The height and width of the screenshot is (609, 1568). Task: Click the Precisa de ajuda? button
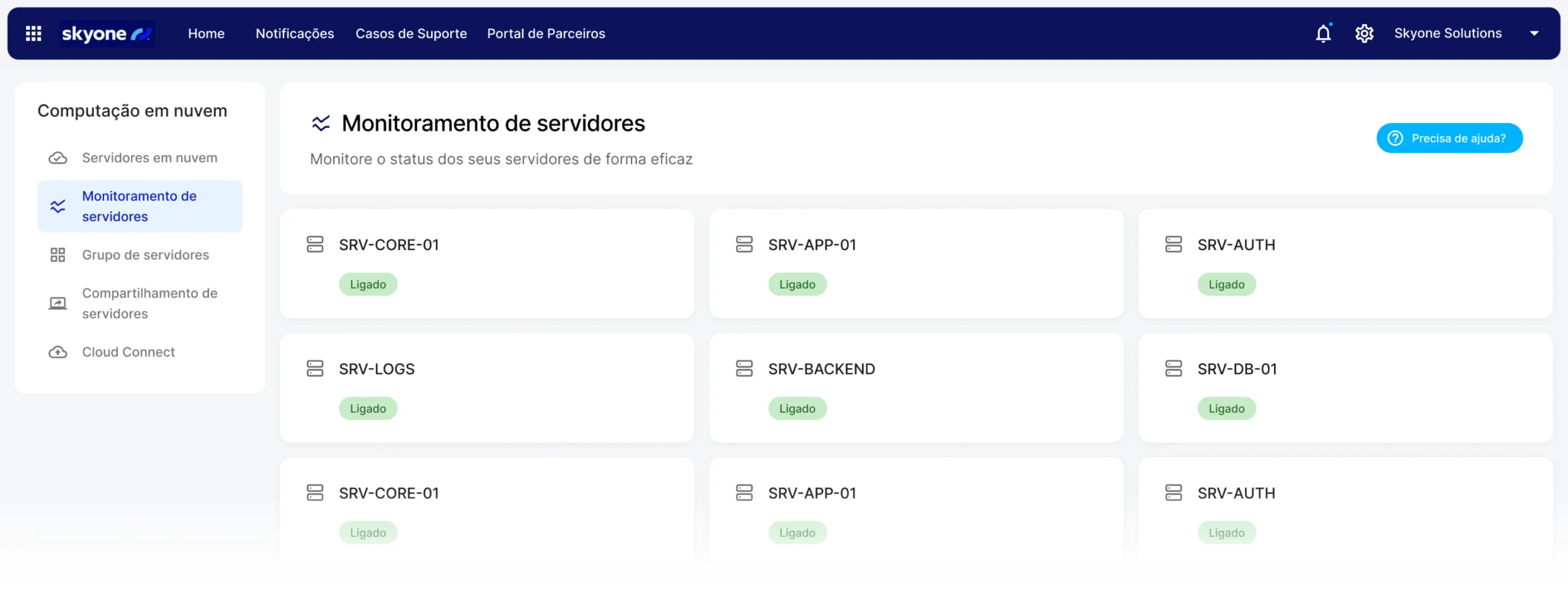click(x=1450, y=138)
